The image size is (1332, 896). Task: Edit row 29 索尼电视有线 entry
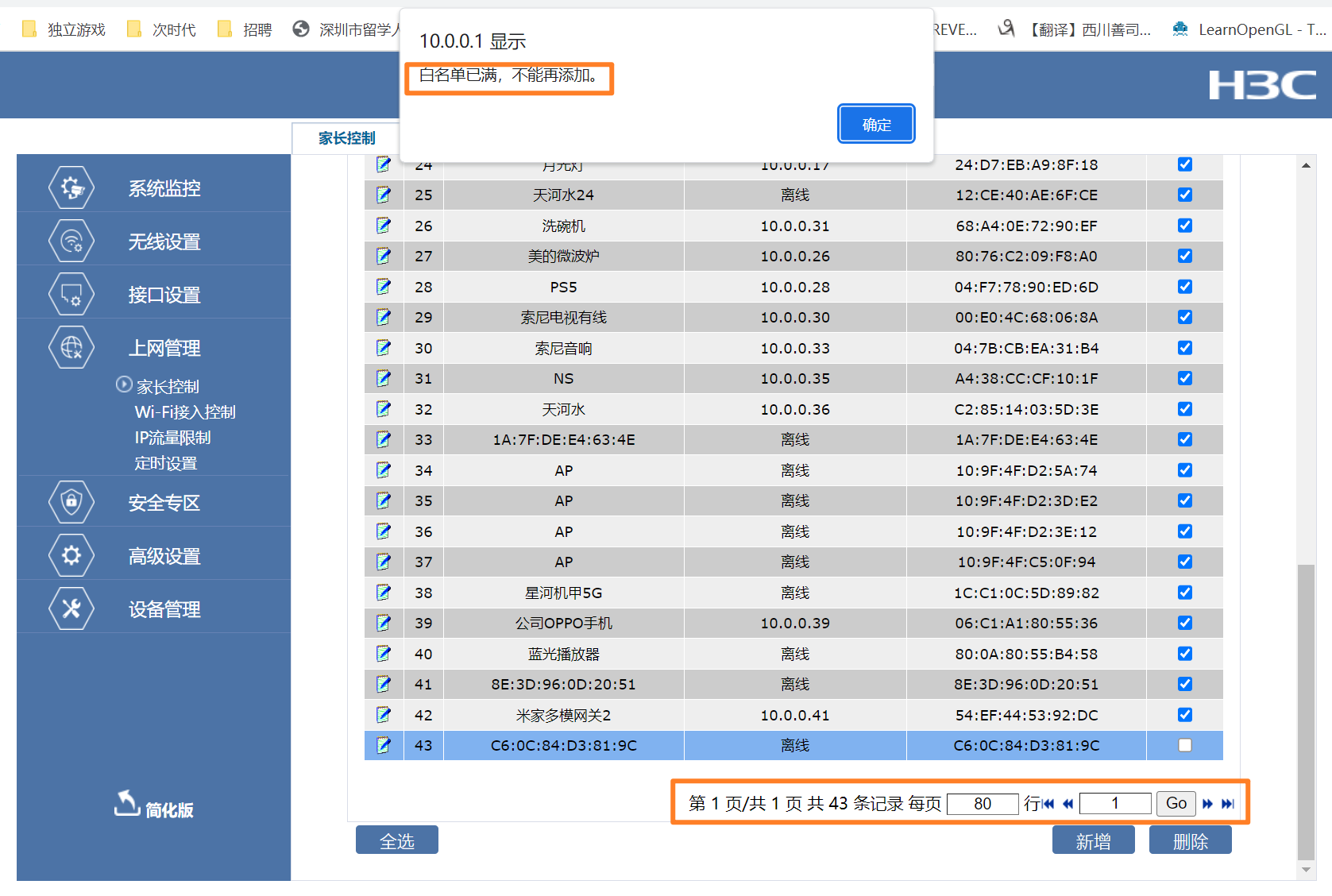coord(384,317)
